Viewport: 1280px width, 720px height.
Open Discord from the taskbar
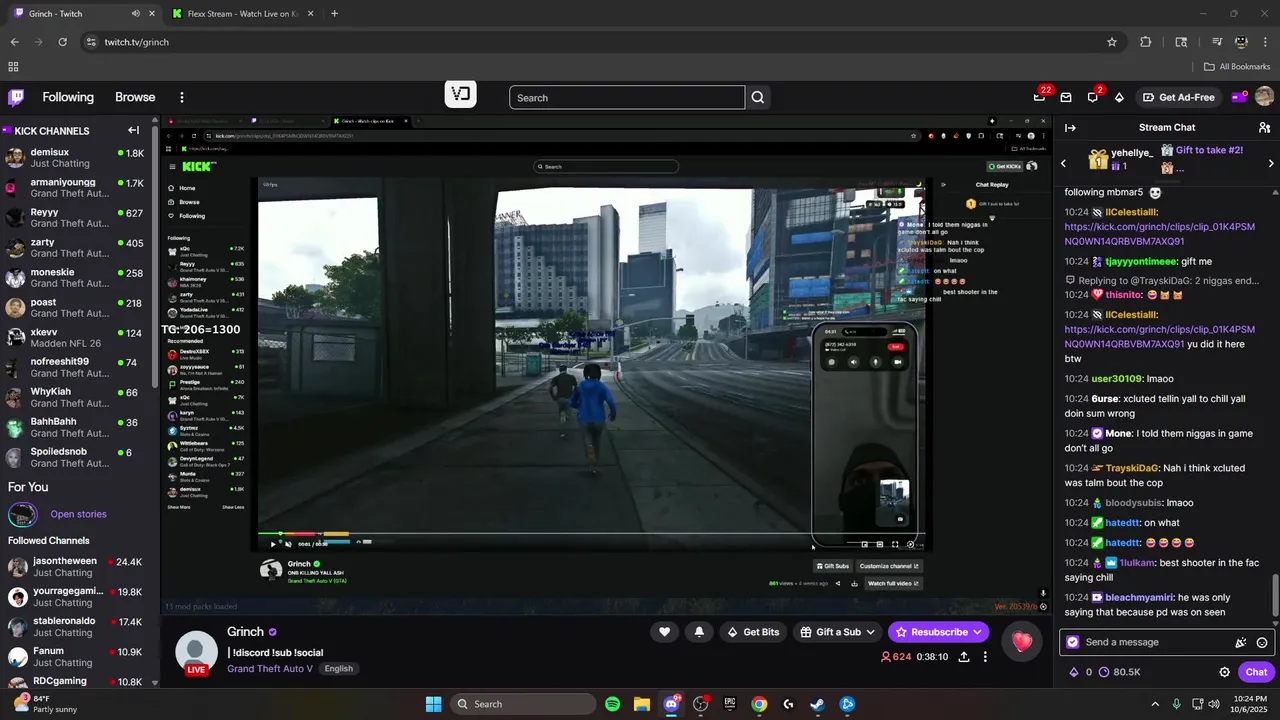pos(671,704)
